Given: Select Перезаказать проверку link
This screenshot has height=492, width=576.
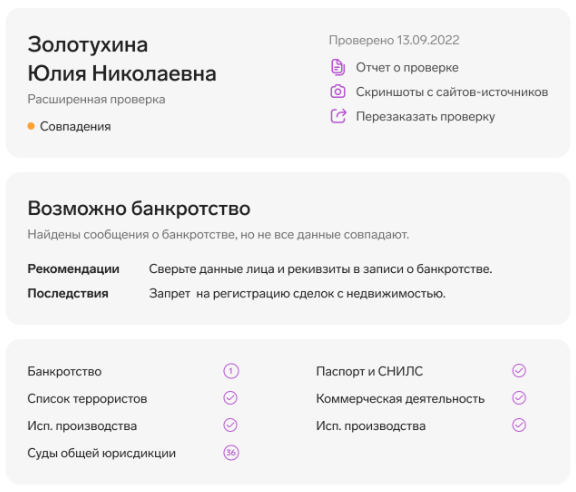Looking at the screenshot, I should pyautogui.click(x=425, y=116).
